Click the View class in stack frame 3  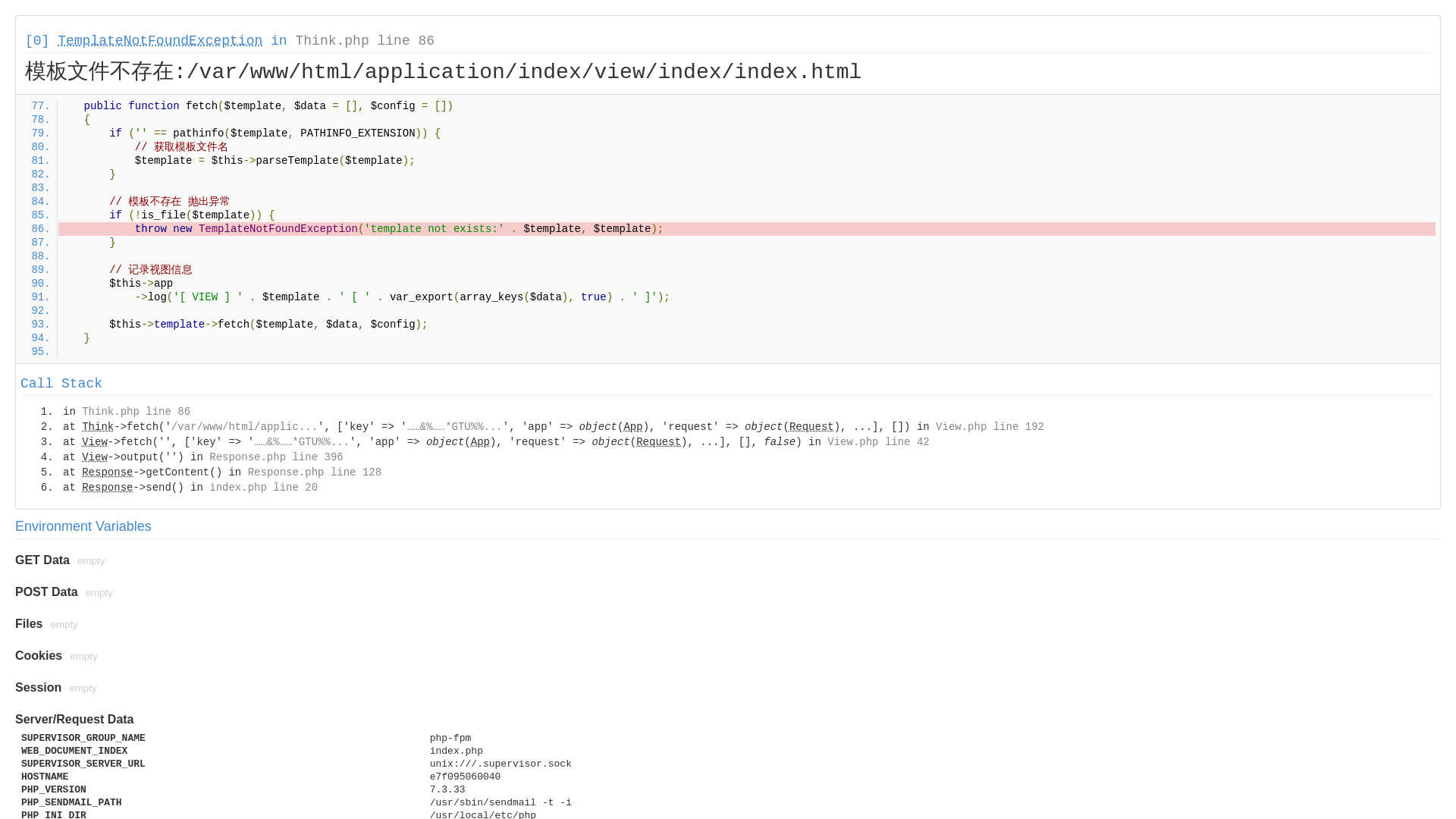click(x=95, y=442)
